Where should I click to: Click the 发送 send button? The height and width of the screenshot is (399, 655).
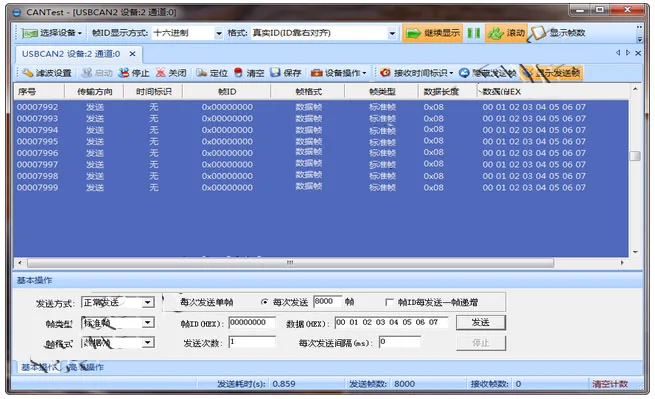tap(481, 322)
